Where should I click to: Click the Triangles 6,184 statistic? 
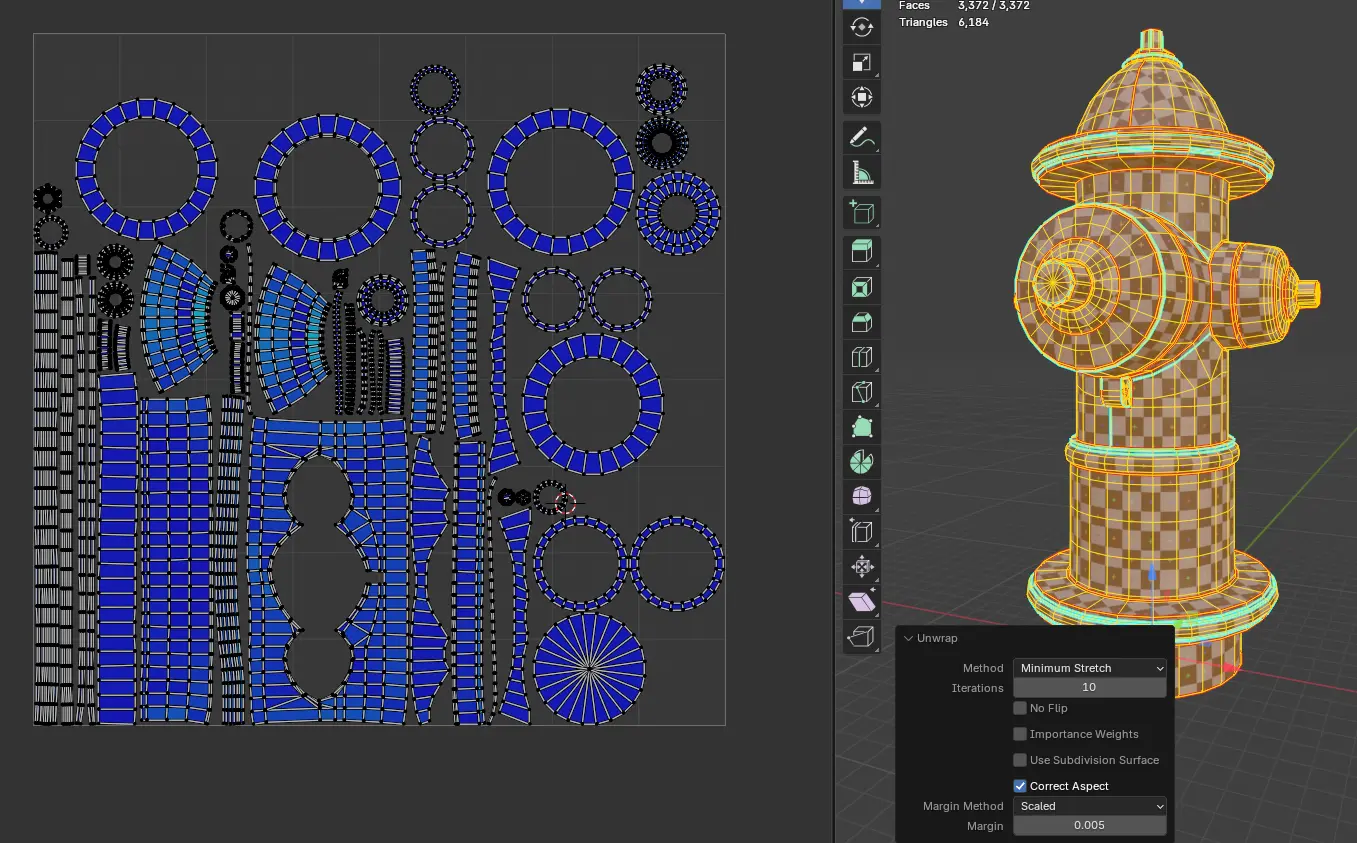tap(944, 22)
